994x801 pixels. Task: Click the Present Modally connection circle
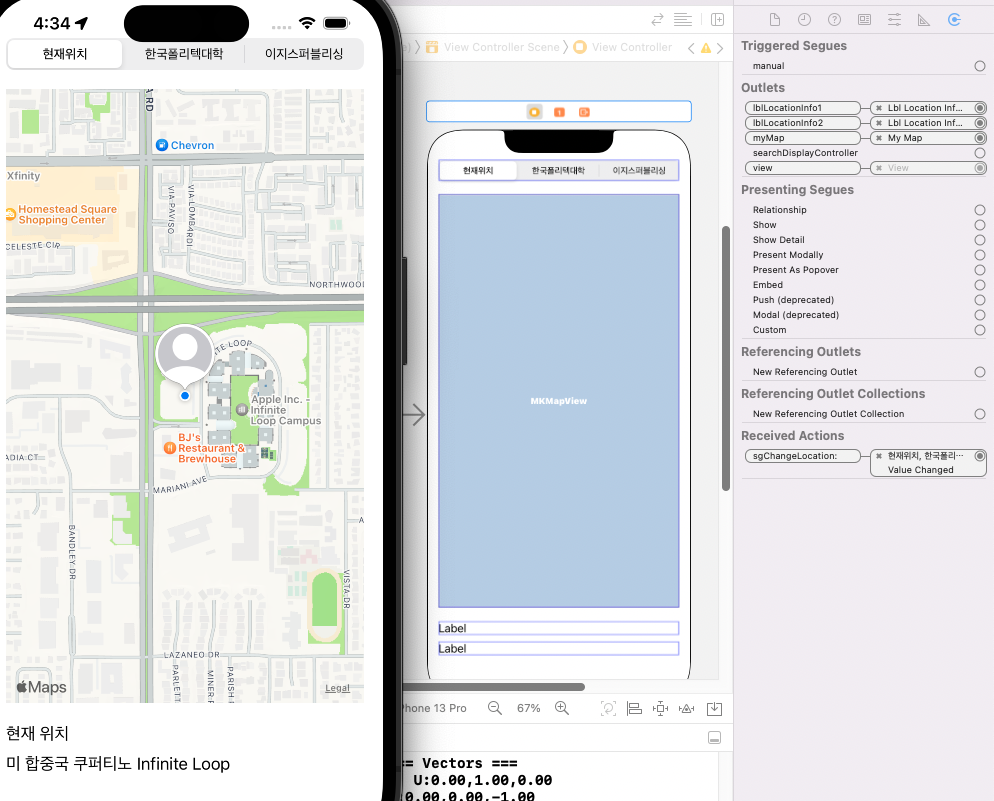click(x=980, y=255)
